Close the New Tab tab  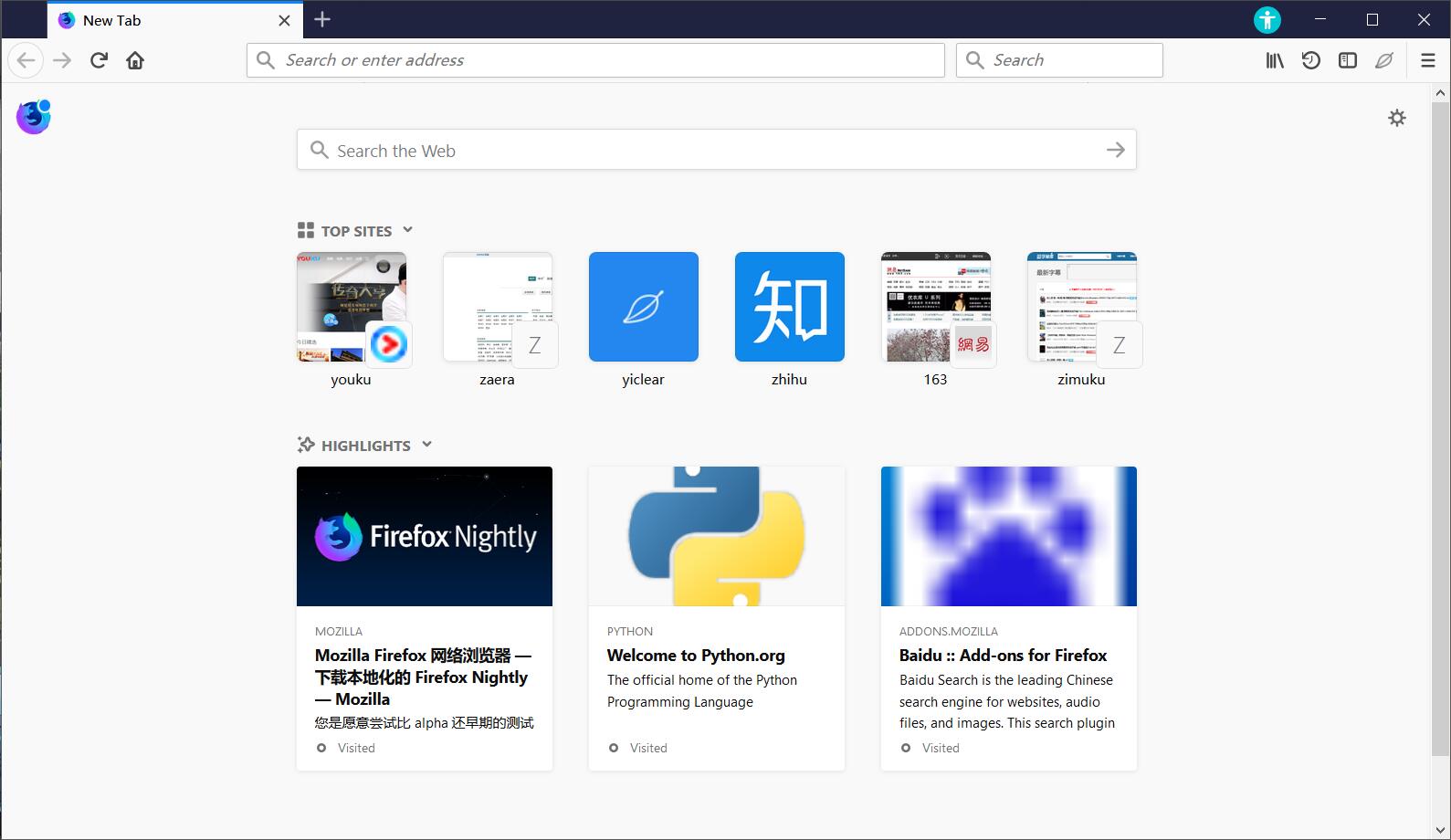[285, 20]
